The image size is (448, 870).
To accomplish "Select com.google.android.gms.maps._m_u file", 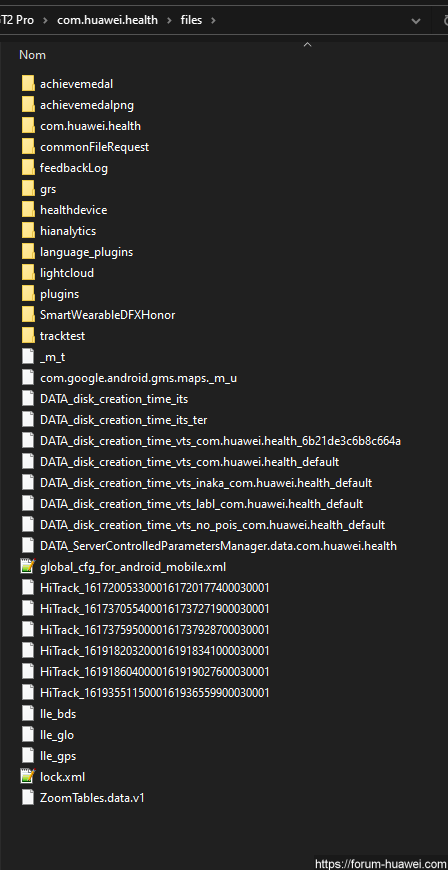I will pos(138,378).
